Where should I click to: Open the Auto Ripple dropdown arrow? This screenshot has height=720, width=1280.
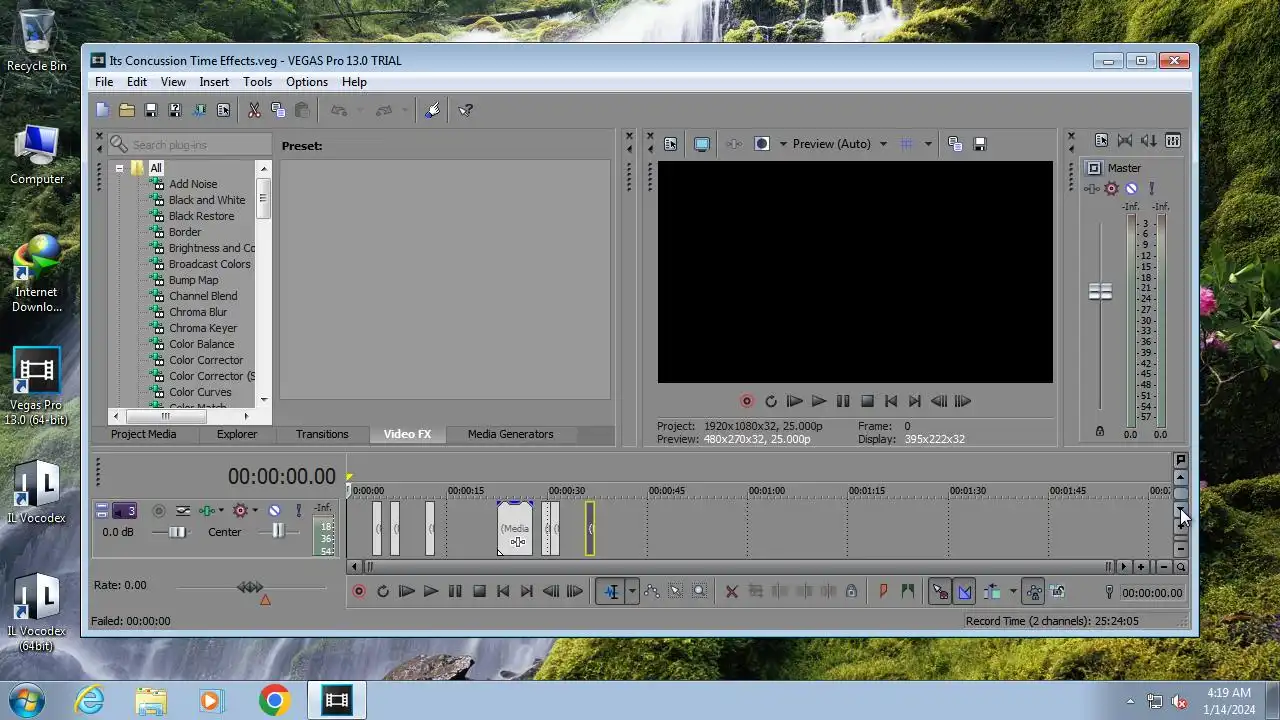click(x=1013, y=592)
